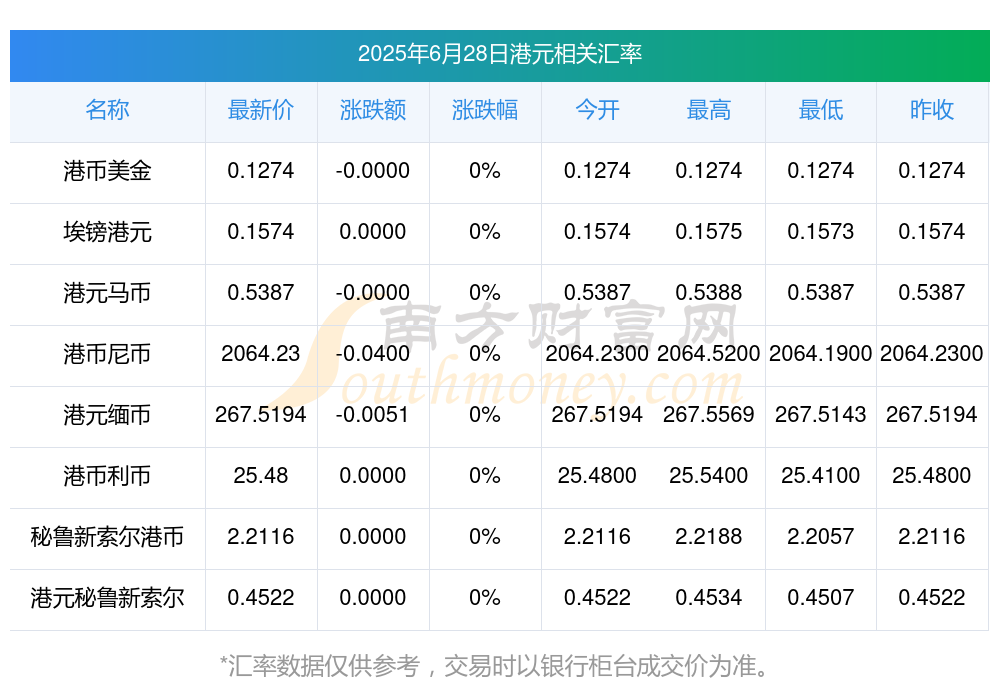This screenshot has width=1000, height=698.
Task: Select the 秘鲁新索尔港币 row name
Action: [x=107, y=537]
